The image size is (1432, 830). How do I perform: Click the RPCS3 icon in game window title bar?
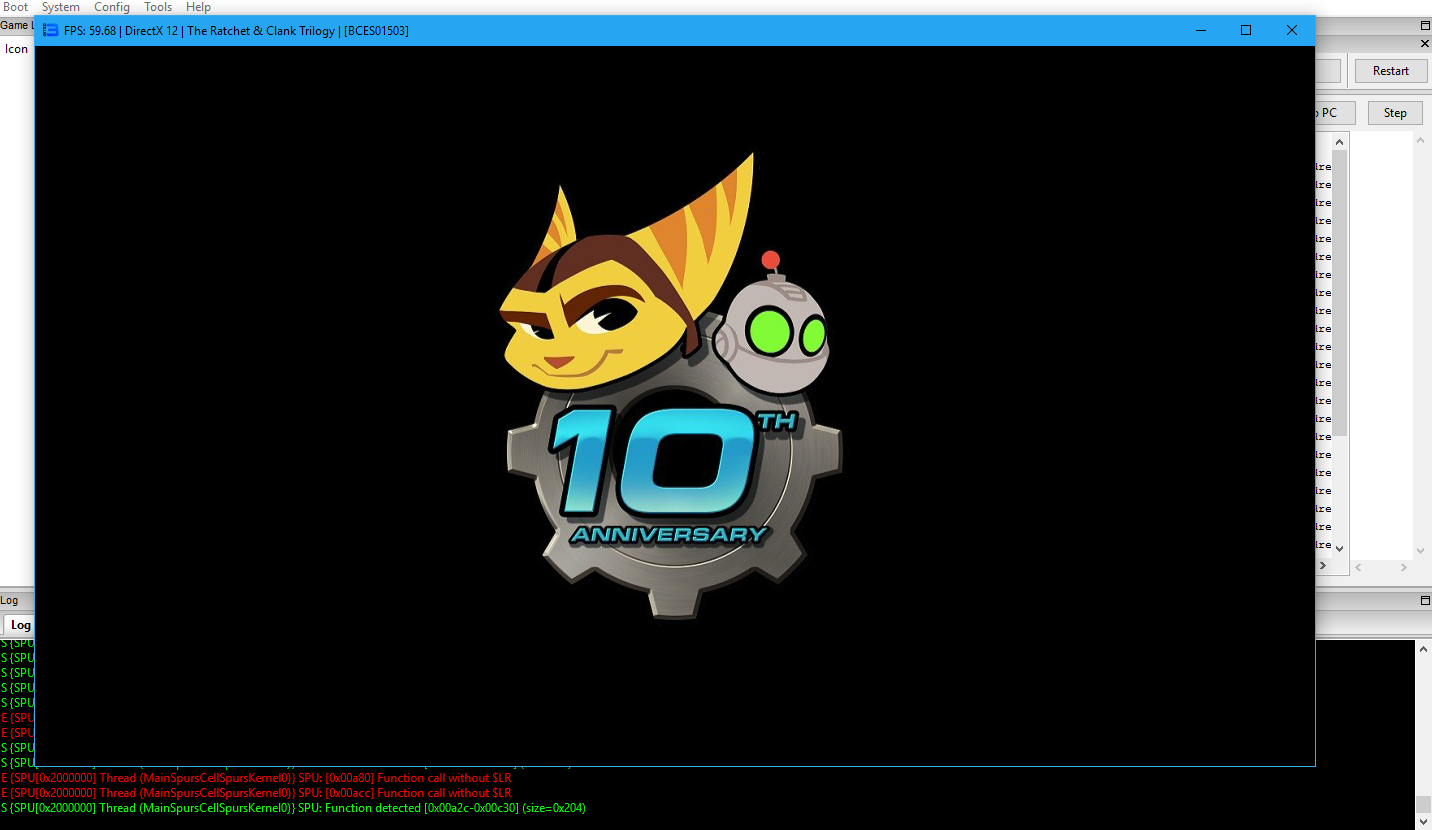pos(50,30)
